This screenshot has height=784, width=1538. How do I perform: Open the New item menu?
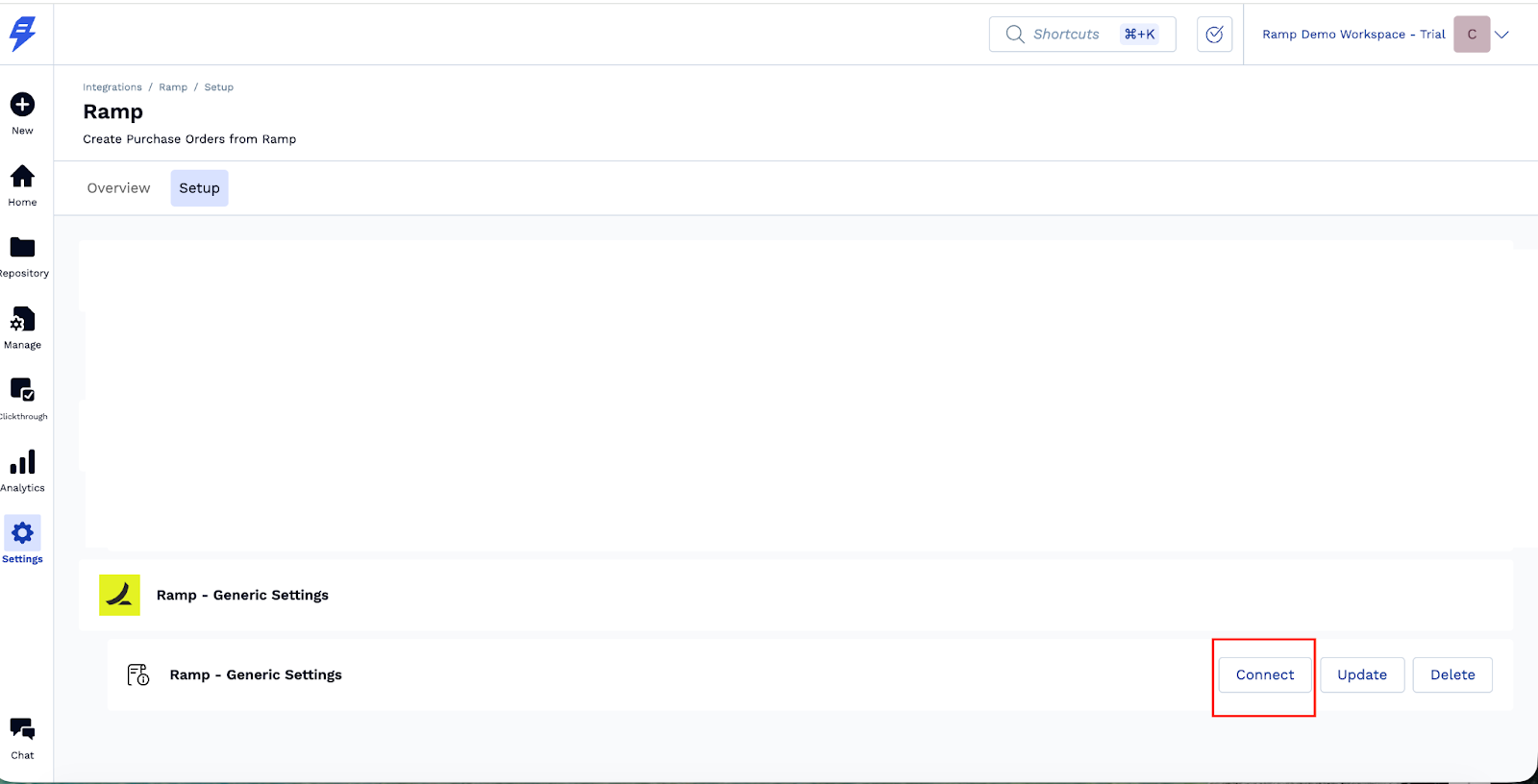[22, 113]
